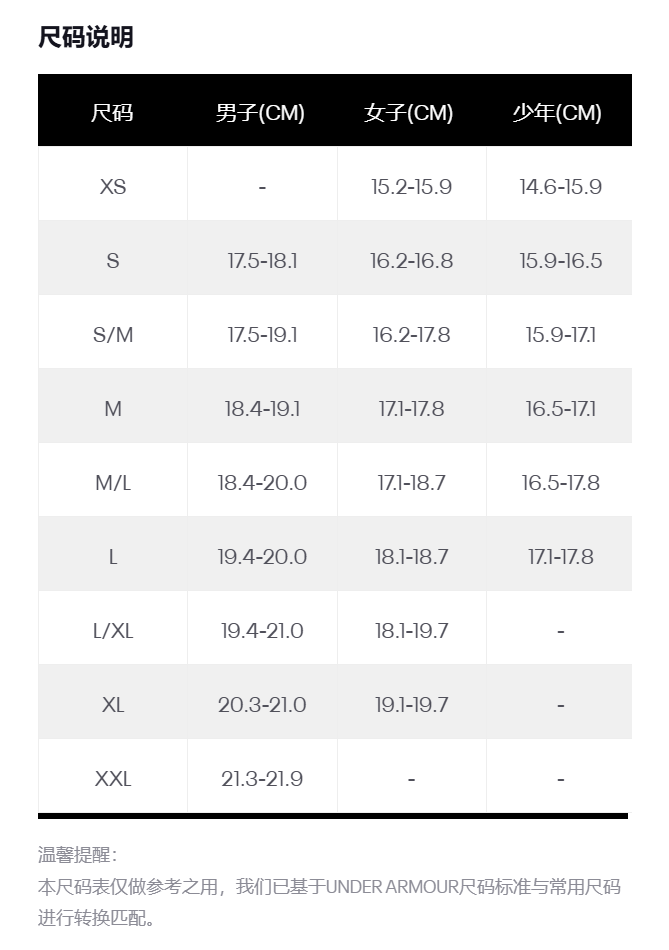Select the XXL size row label
Screen dimensions: 669x950
pyautogui.click(x=113, y=779)
